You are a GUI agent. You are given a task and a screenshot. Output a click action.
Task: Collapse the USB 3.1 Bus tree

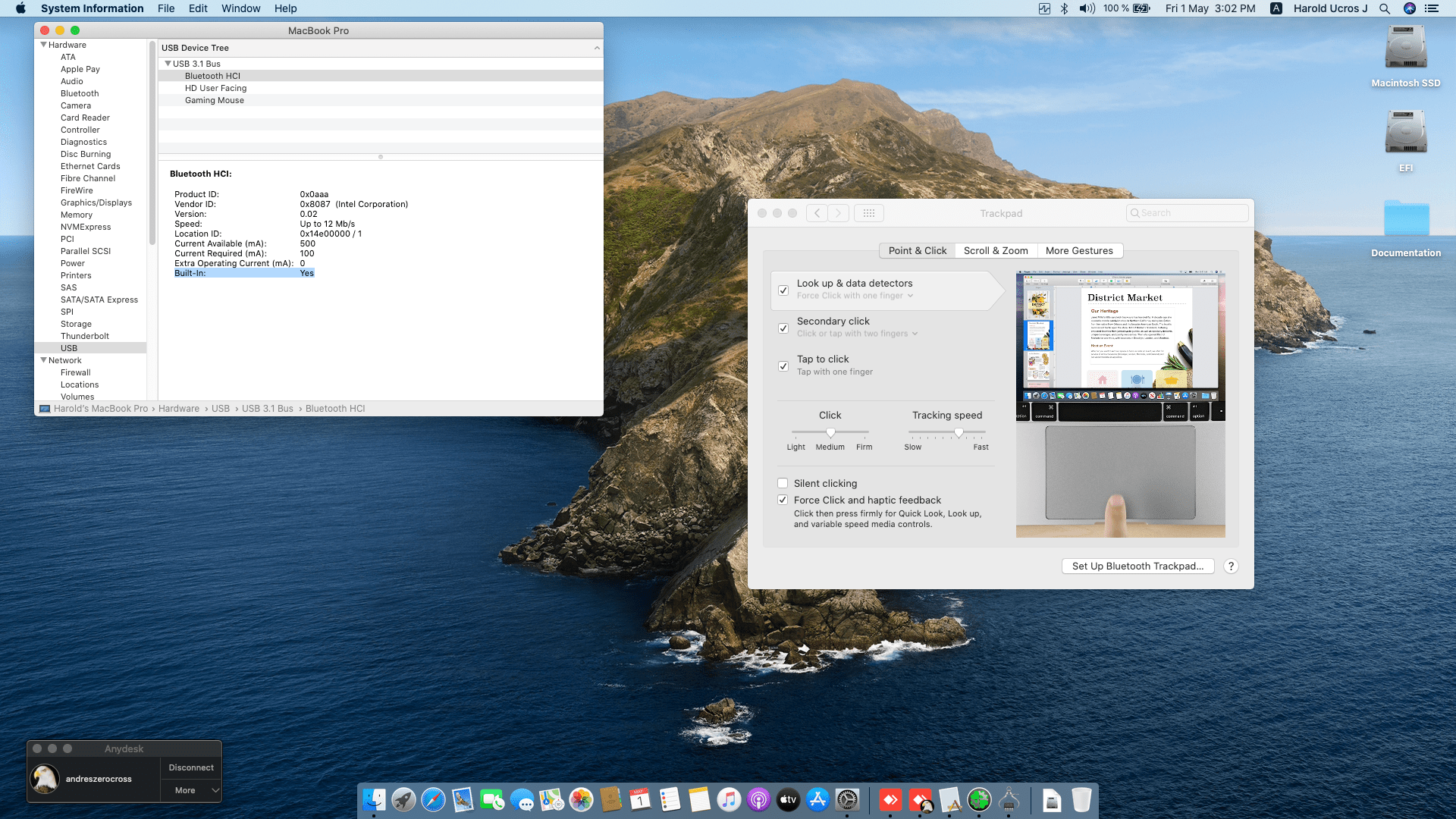[x=168, y=64]
